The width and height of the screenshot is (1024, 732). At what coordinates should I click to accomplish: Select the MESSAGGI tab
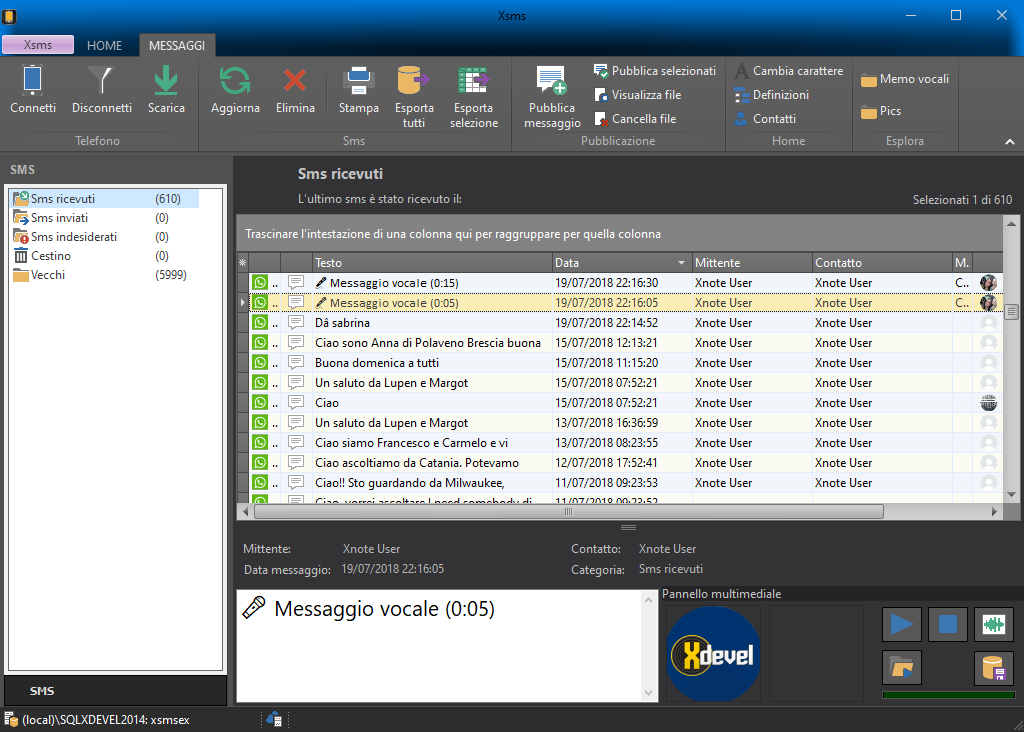pos(177,45)
